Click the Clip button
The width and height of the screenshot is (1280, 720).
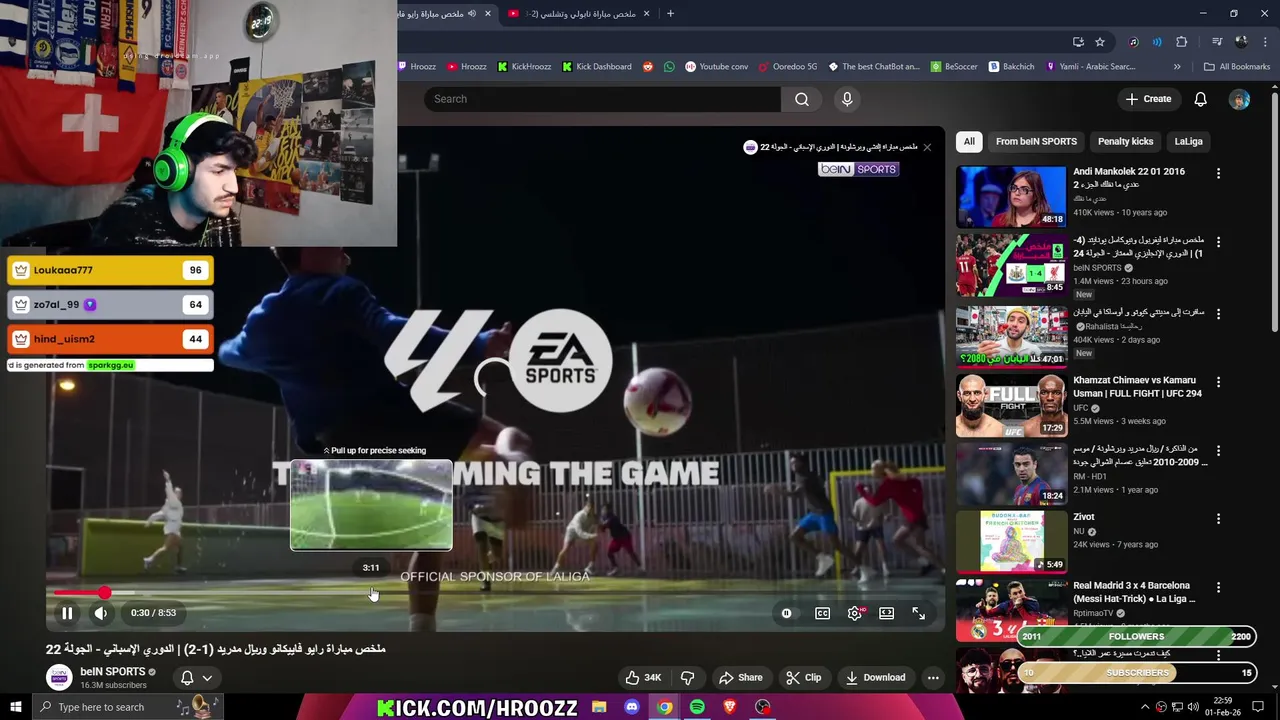pos(803,677)
